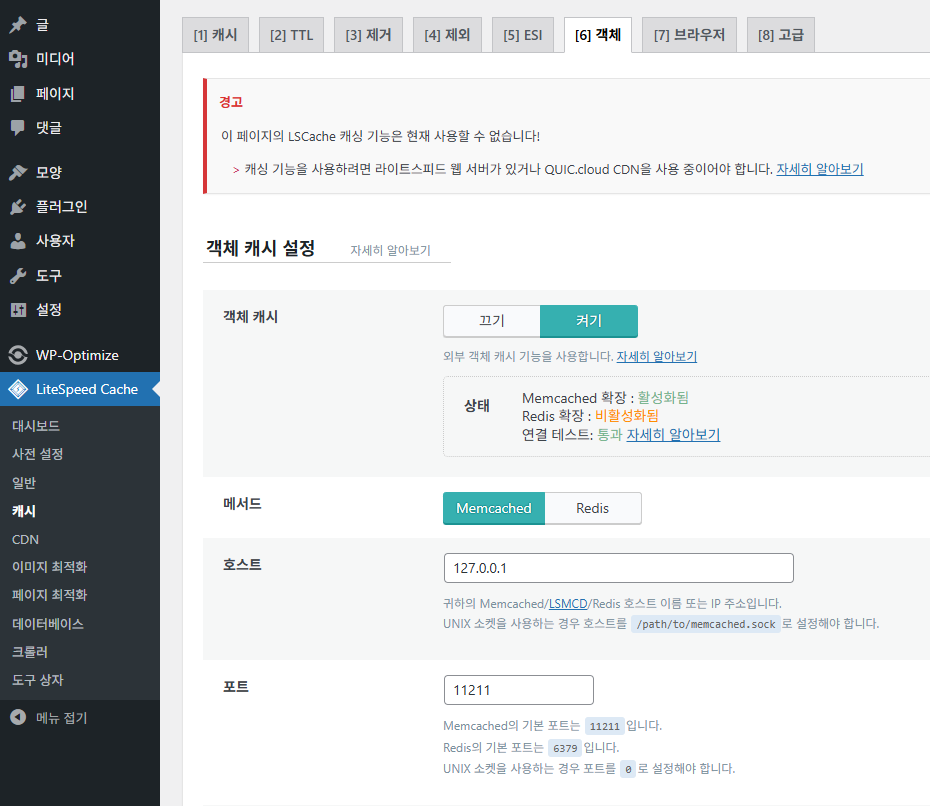Click the 페이지 pages icon
Viewport: 930px width, 806px height.
tap(18, 93)
